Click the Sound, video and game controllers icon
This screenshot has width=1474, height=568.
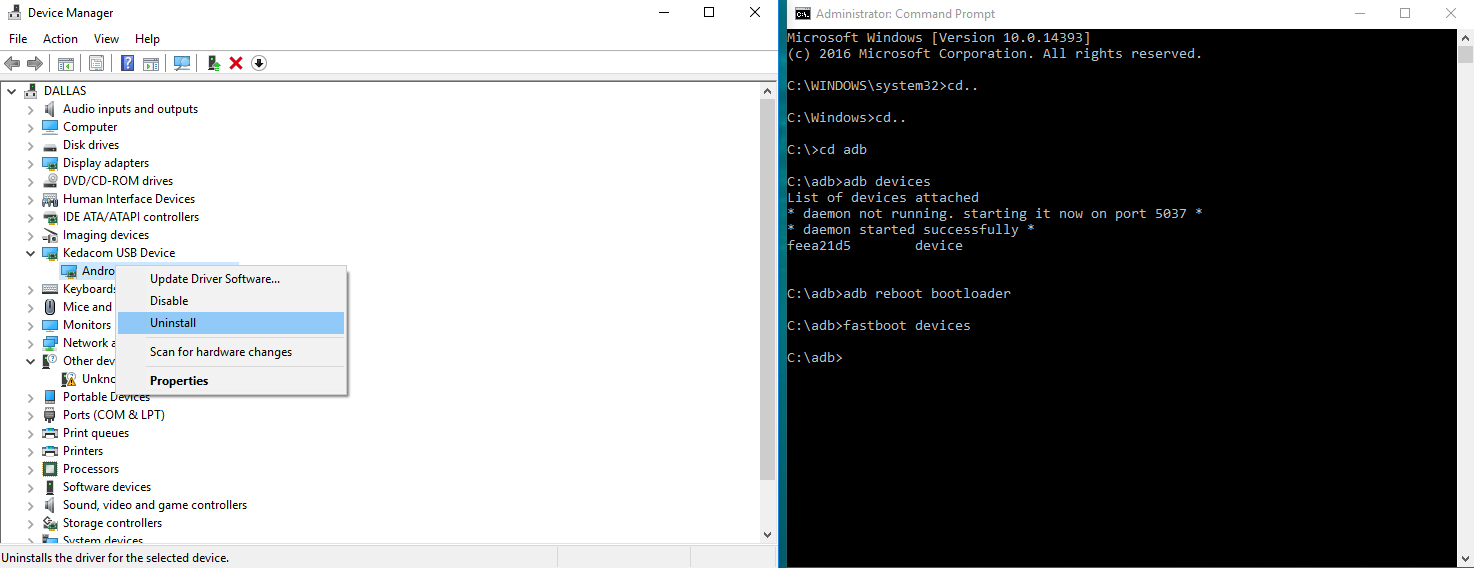pos(50,505)
